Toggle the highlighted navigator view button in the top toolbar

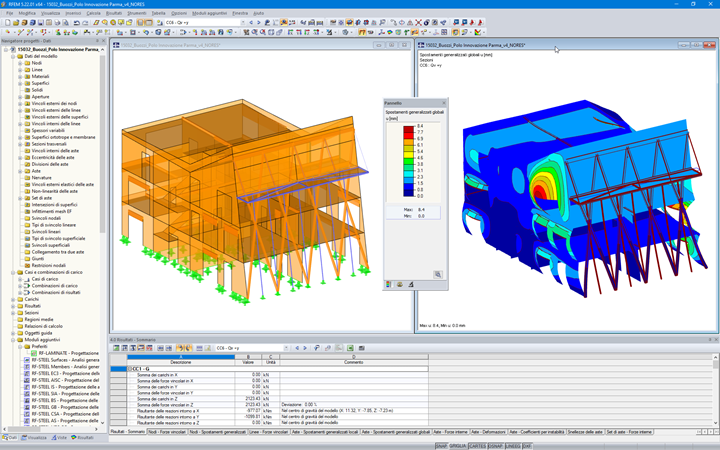(x=140, y=22)
